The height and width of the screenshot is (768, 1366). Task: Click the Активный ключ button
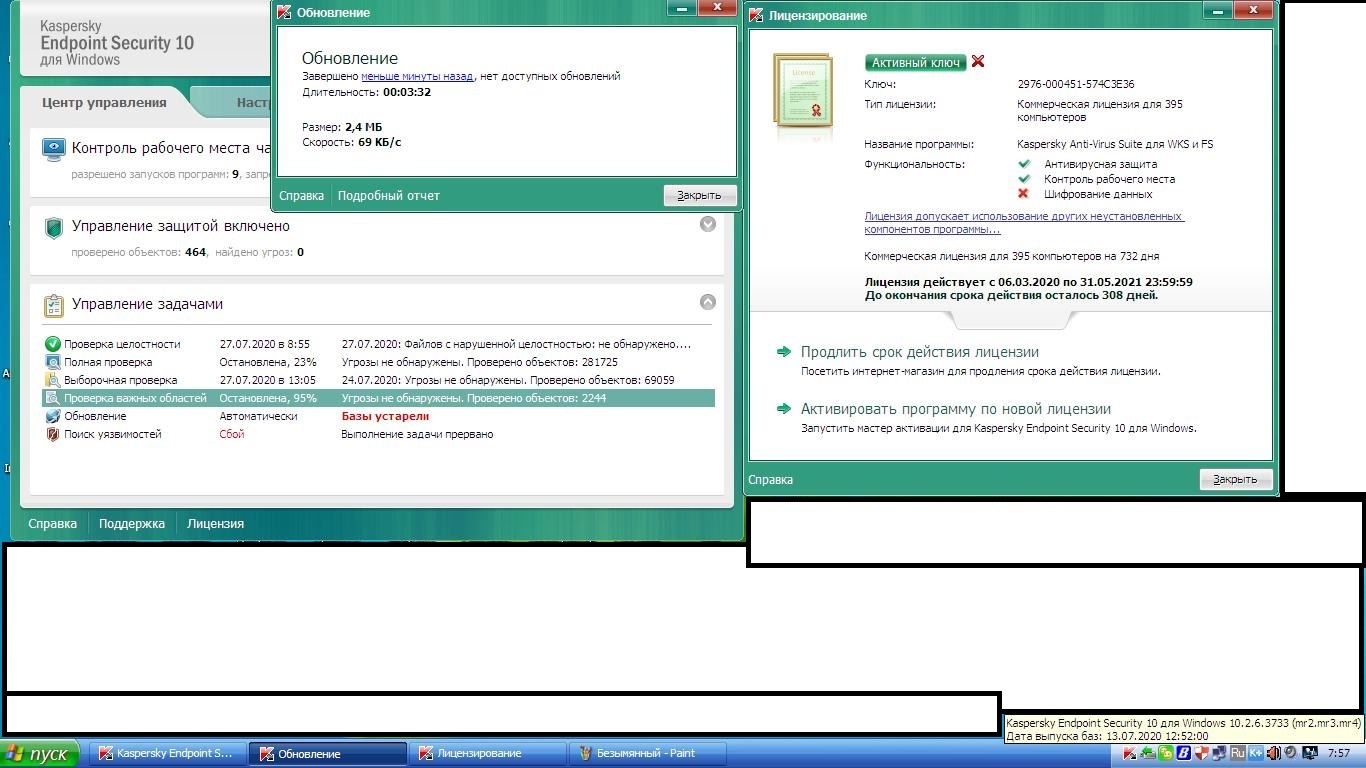(916, 62)
